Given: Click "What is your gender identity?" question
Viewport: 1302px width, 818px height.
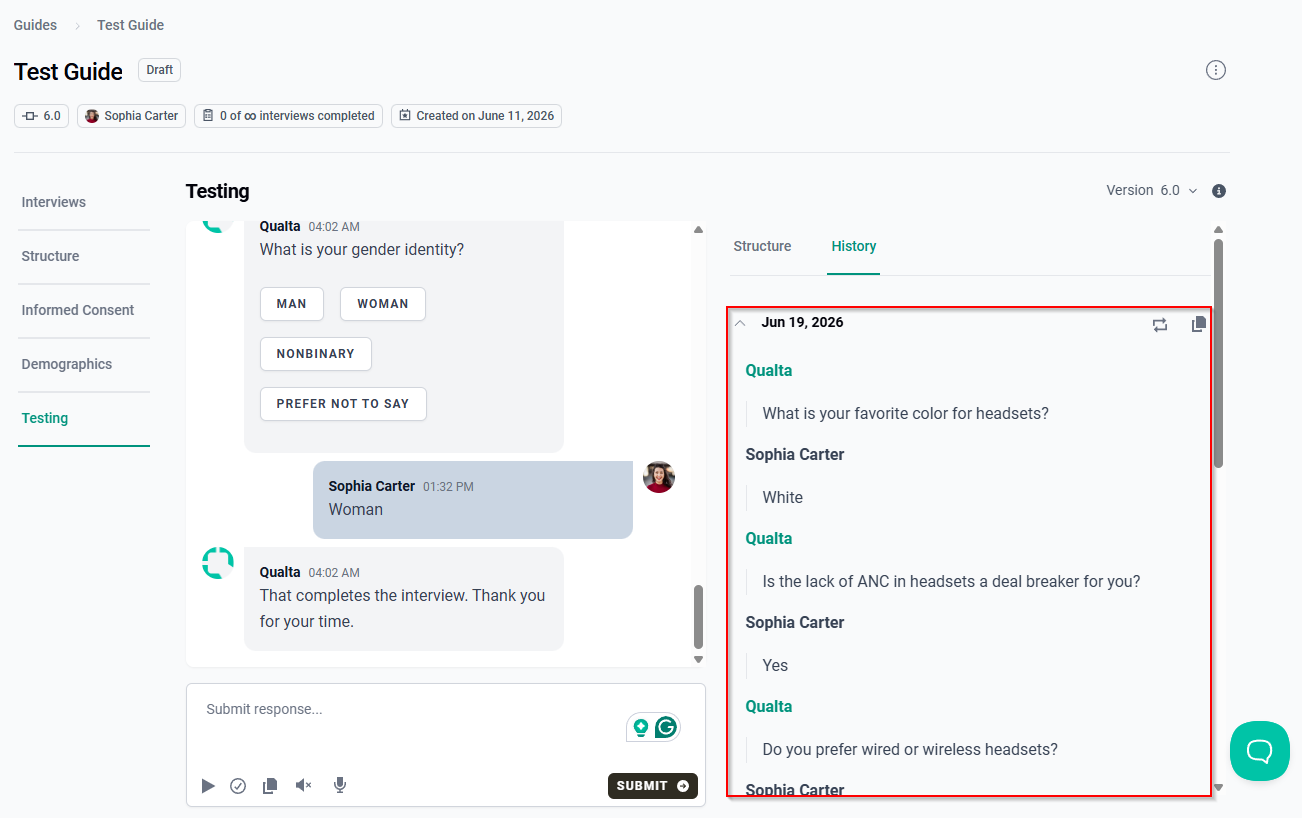Looking at the screenshot, I should [x=362, y=250].
